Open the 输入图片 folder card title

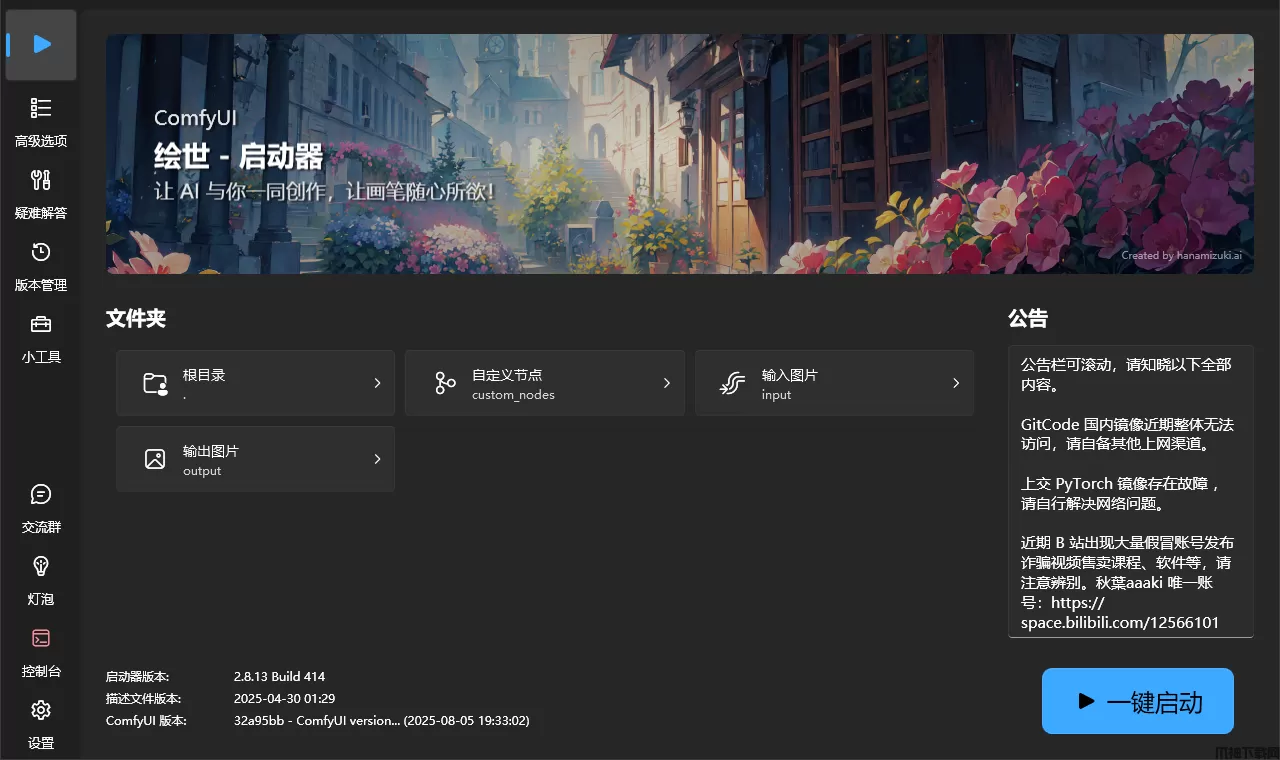[790, 375]
